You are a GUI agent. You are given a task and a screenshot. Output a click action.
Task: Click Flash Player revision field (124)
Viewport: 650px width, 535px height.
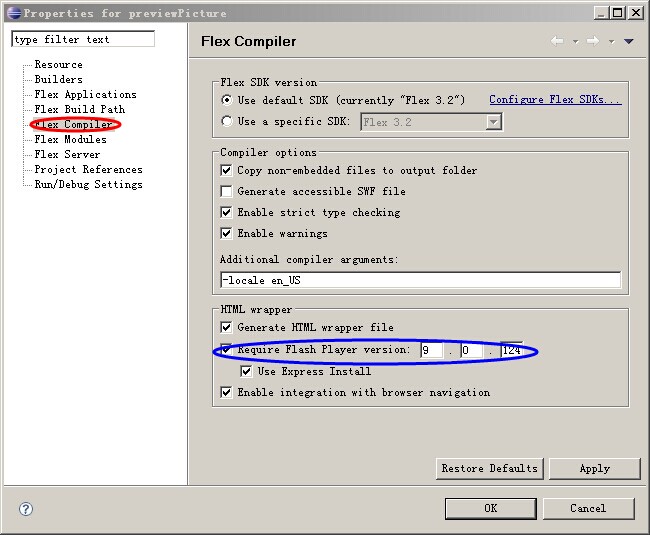click(x=512, y=350)
